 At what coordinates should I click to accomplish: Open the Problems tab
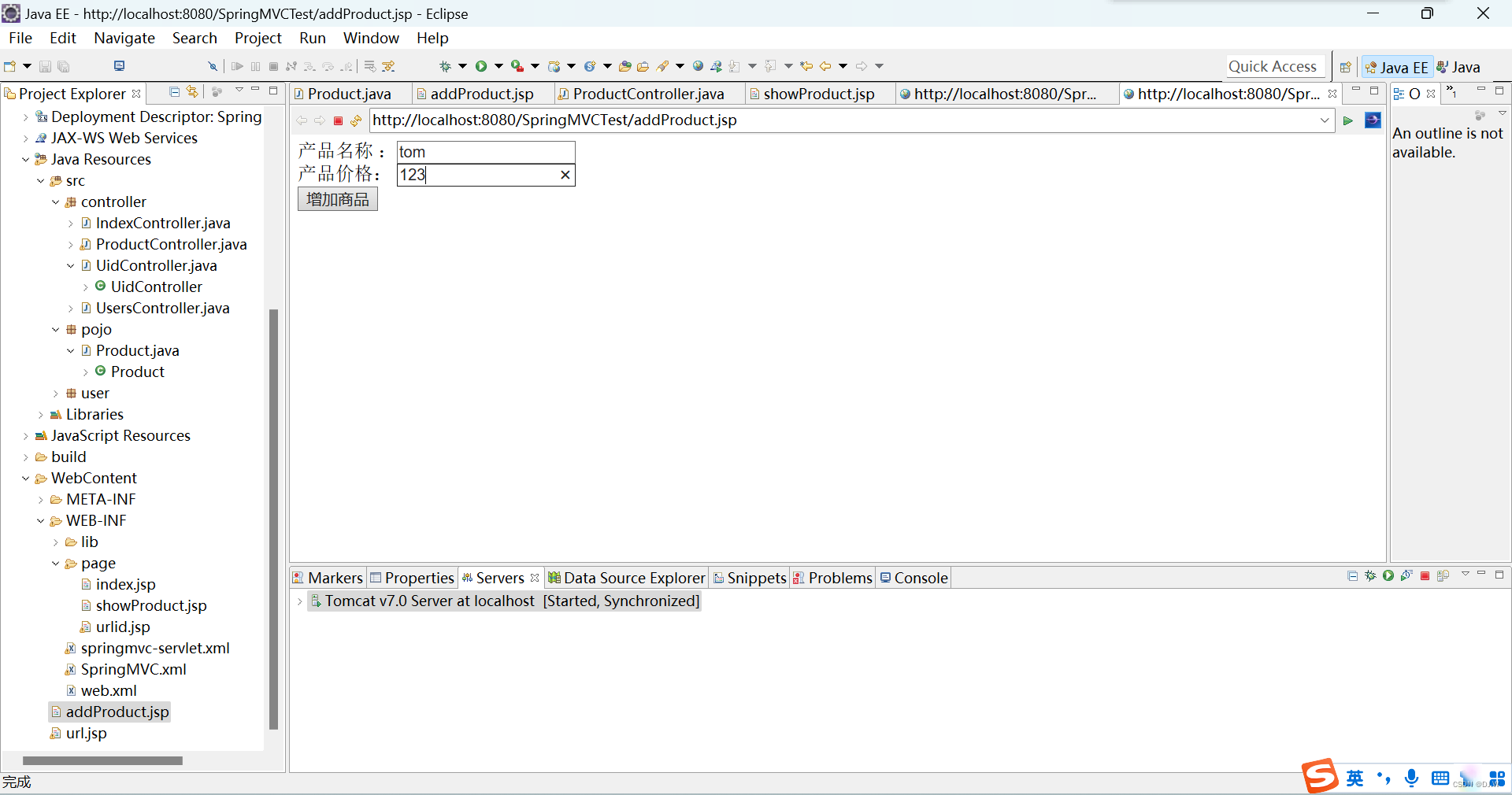[x=833, y=578]
